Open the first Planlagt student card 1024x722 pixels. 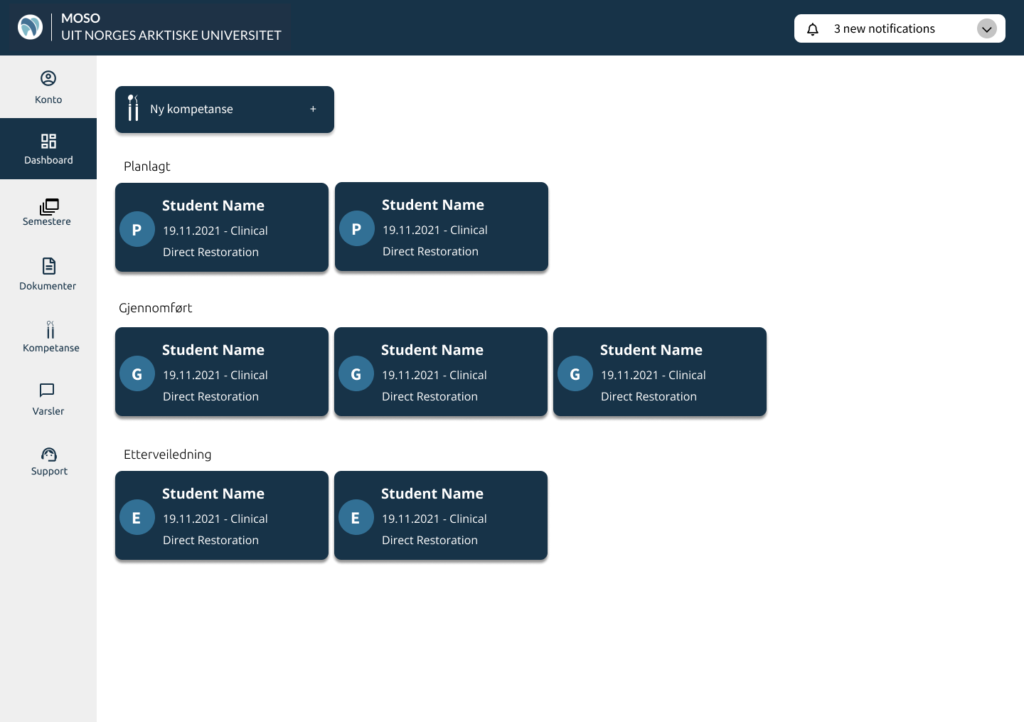(222, 227)
